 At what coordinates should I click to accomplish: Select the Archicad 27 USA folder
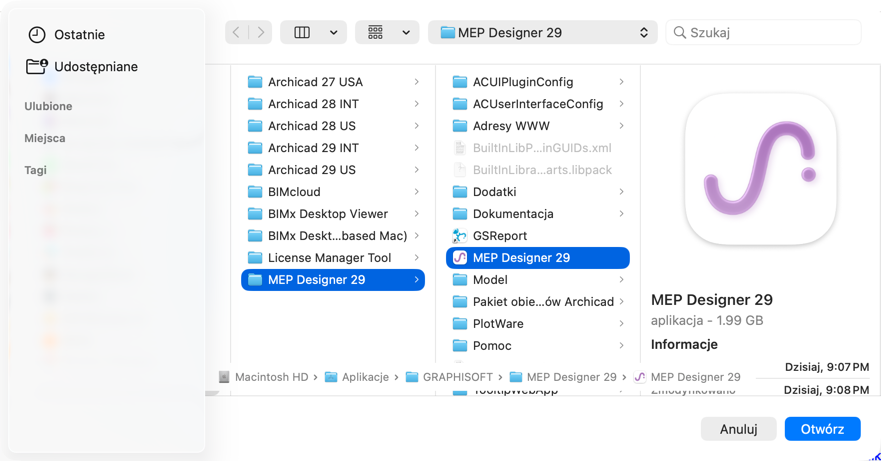coord(333,82)
